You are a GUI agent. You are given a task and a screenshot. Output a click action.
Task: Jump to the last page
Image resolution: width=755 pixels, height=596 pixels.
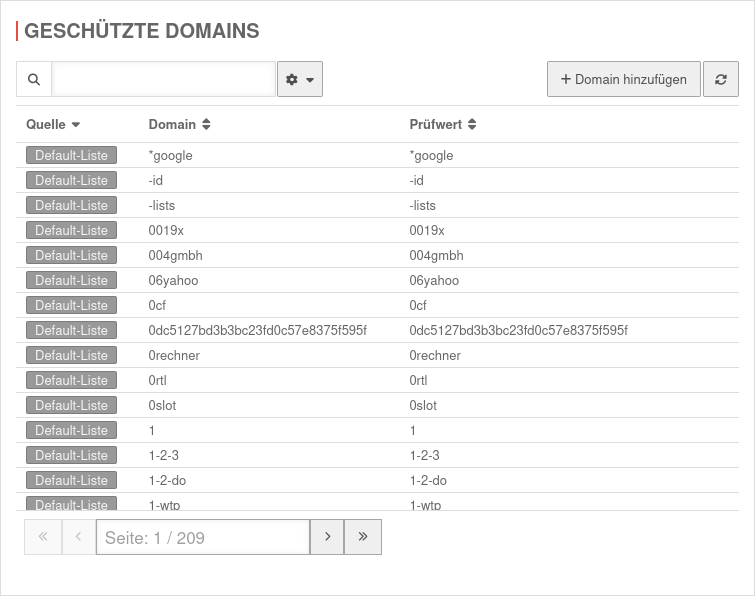pyautogui.click(x=362, y=537)
